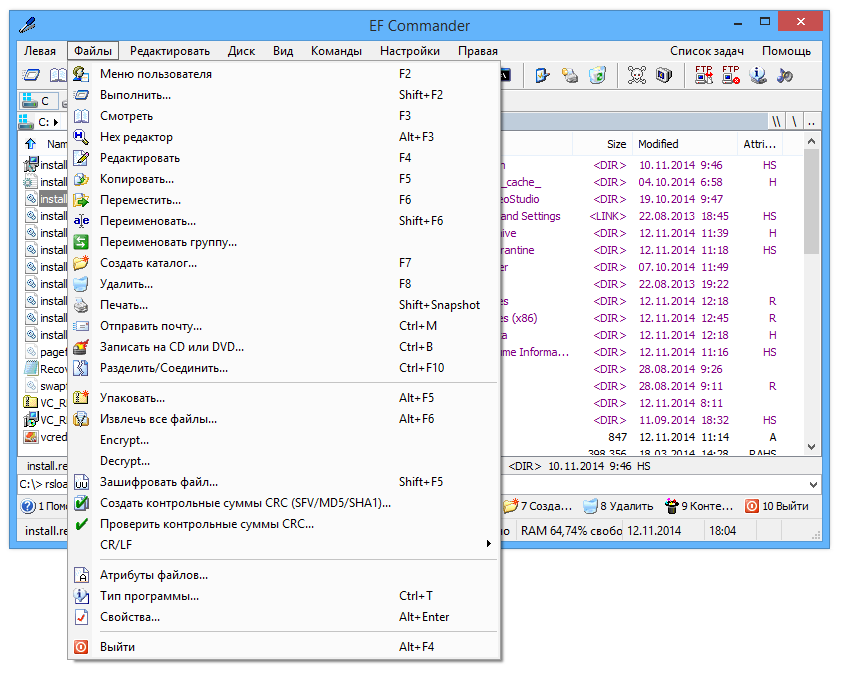Open the Редактировать menu in menu bar
858x694 pixels.
[170, 51]
